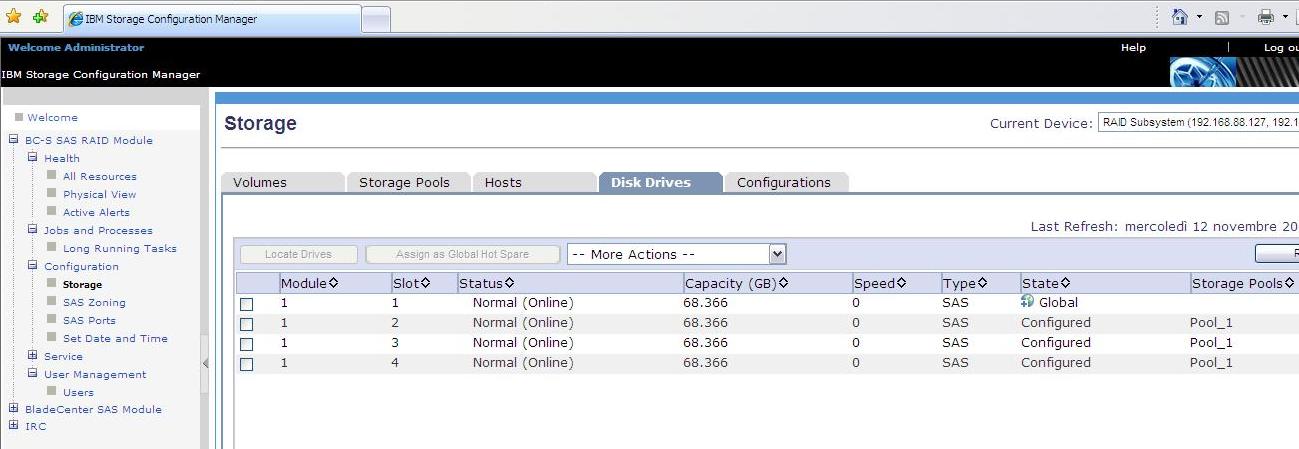Open the More Actions dropdown
Viewport: 1299px width, 449px height.
(677, 254)
